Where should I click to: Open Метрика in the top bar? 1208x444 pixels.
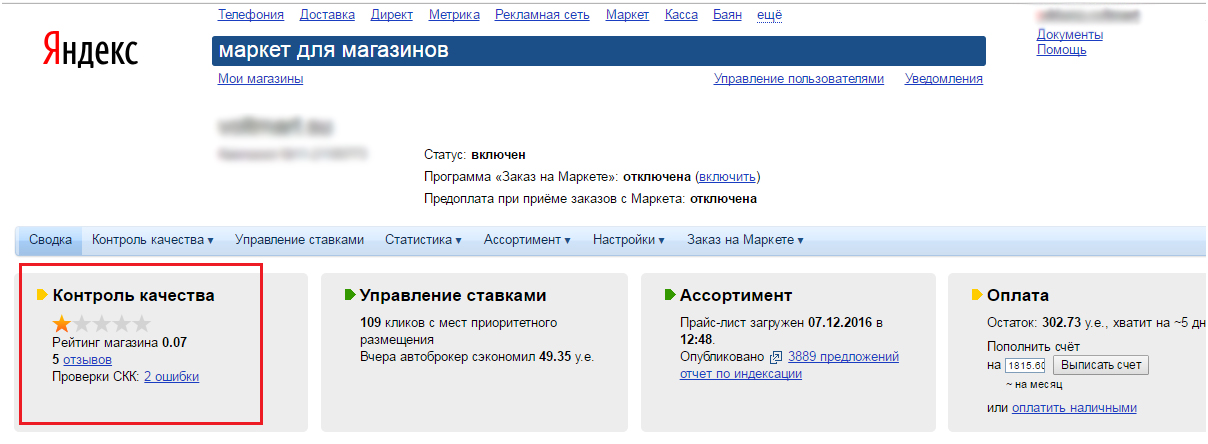point(454,15)
